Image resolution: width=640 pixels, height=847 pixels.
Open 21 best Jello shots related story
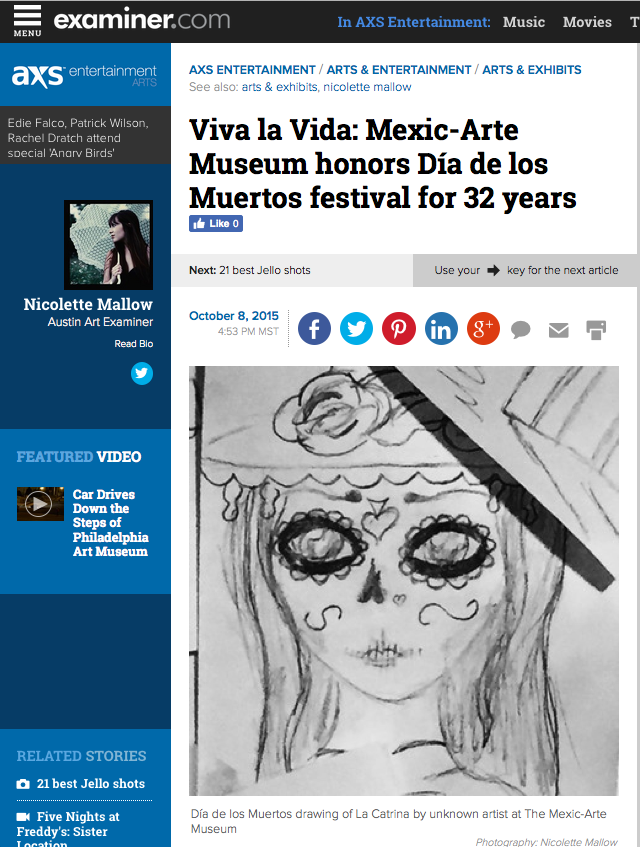[x=91, y=783]
